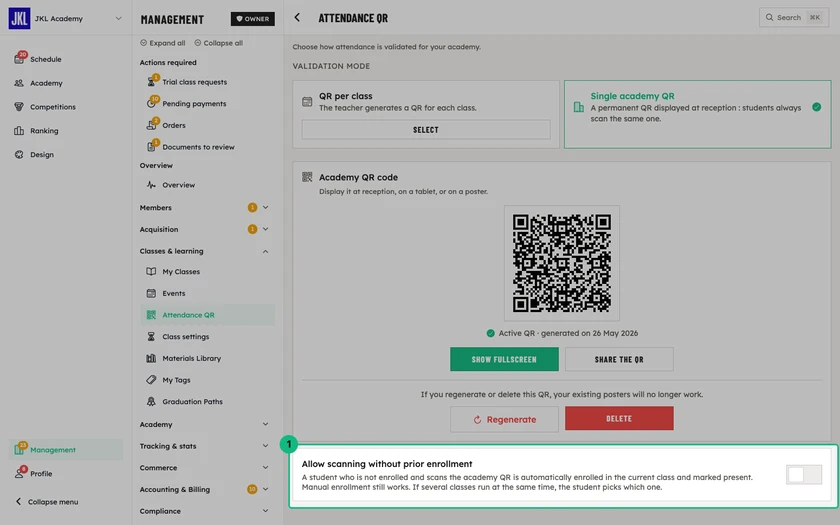Screen dimensions: 840x525
Task: Click the Active QR status checkmark
Action: click(x=490, y=333)
